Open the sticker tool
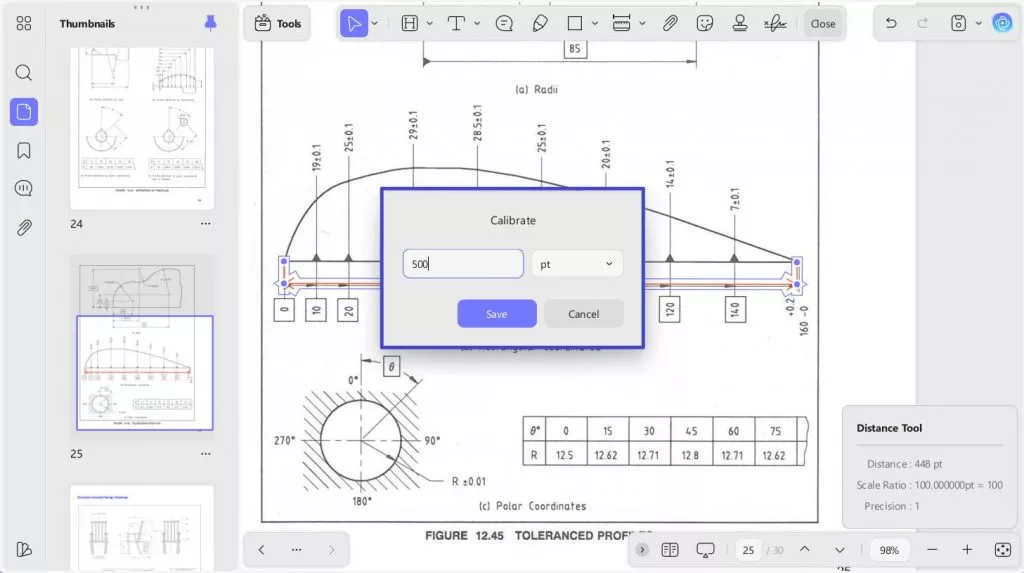This screenshot has width=1024, height=573. pyautogui.click(x=705, y=24)
